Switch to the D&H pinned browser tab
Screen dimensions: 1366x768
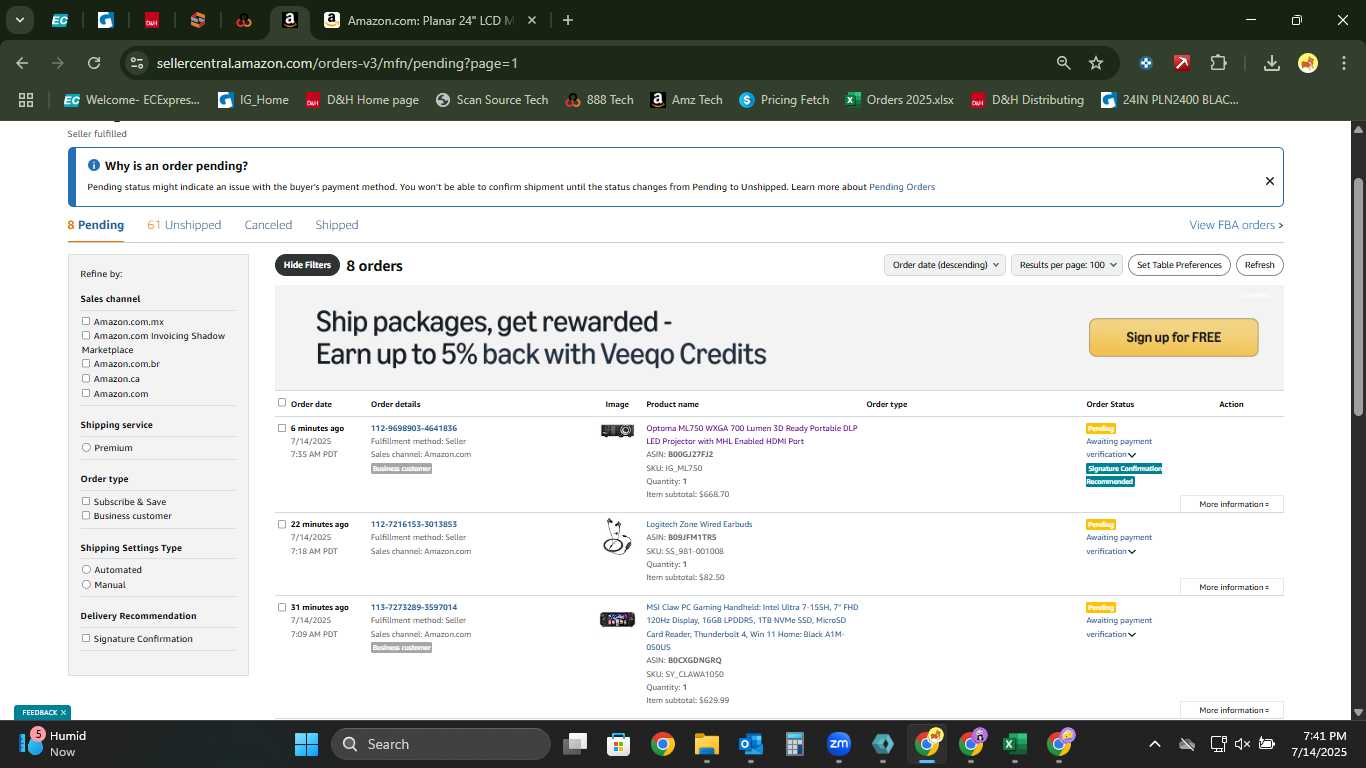(x=151, y=20)
